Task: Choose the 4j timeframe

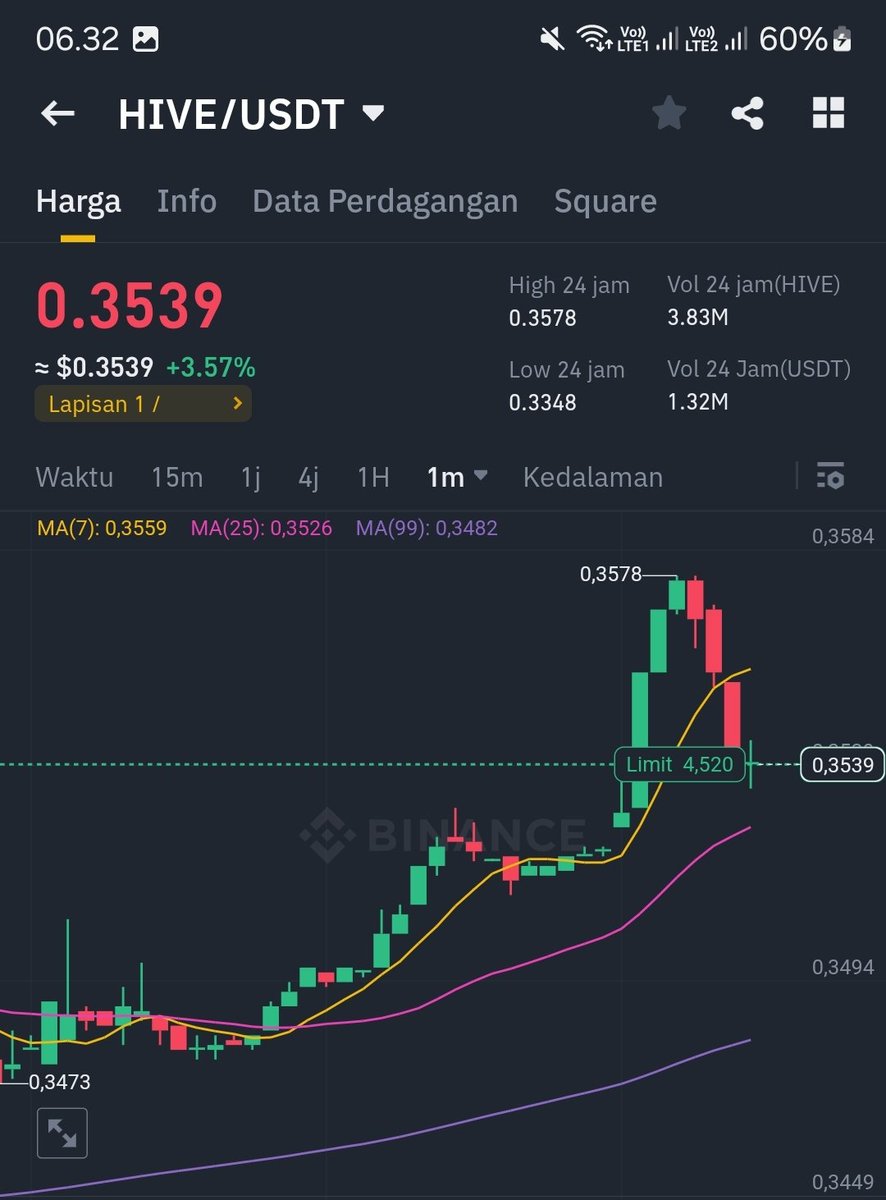Action: coord(309,477)
